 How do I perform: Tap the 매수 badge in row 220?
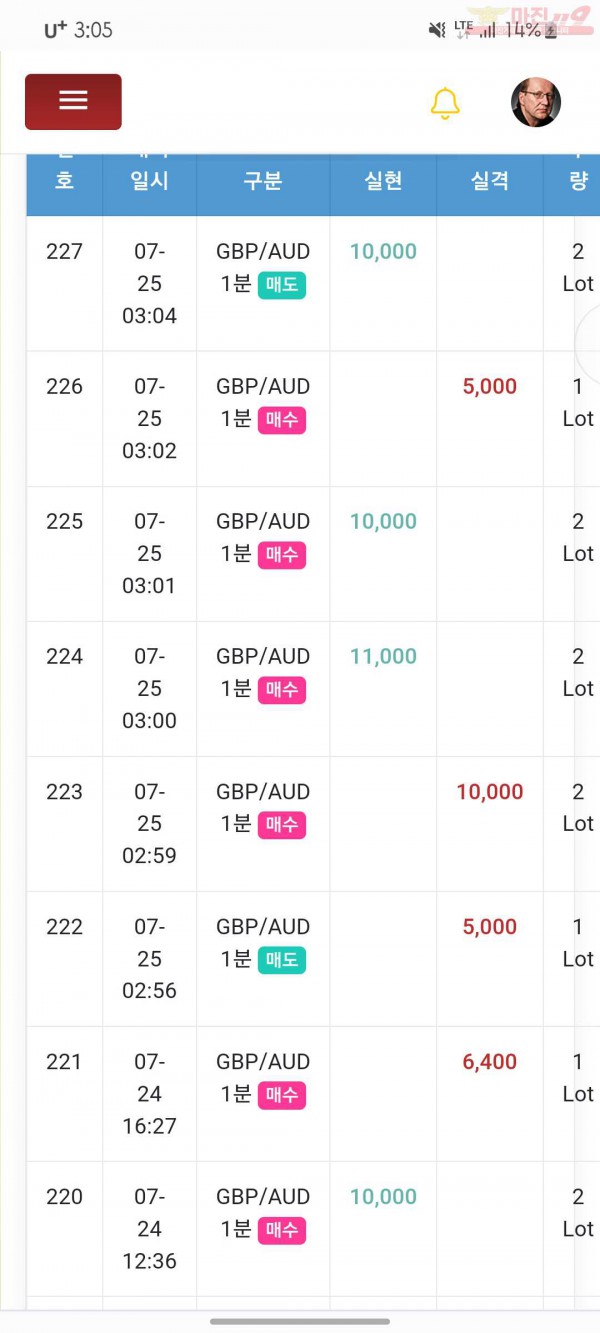click(x=282, y=1230)
